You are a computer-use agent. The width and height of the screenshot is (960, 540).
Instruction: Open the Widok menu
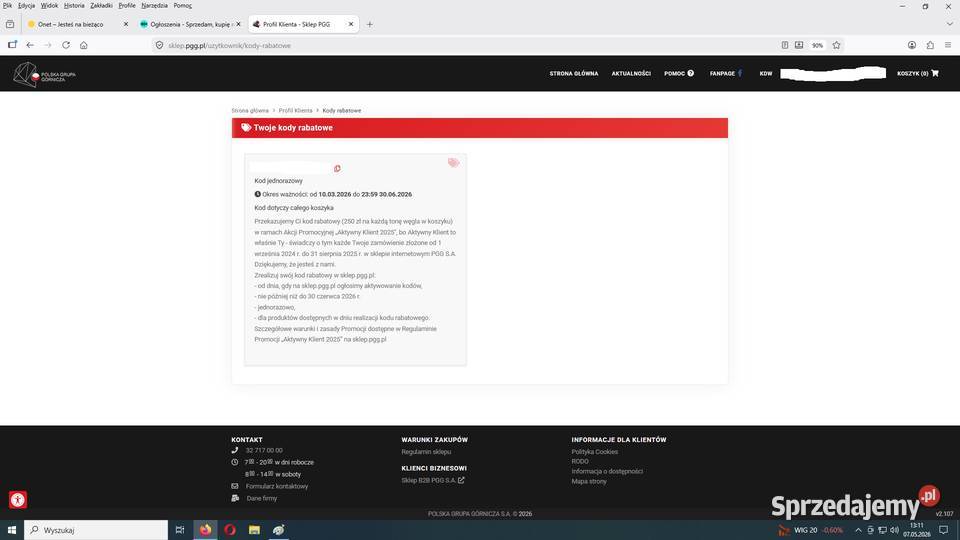click(49, 6)
